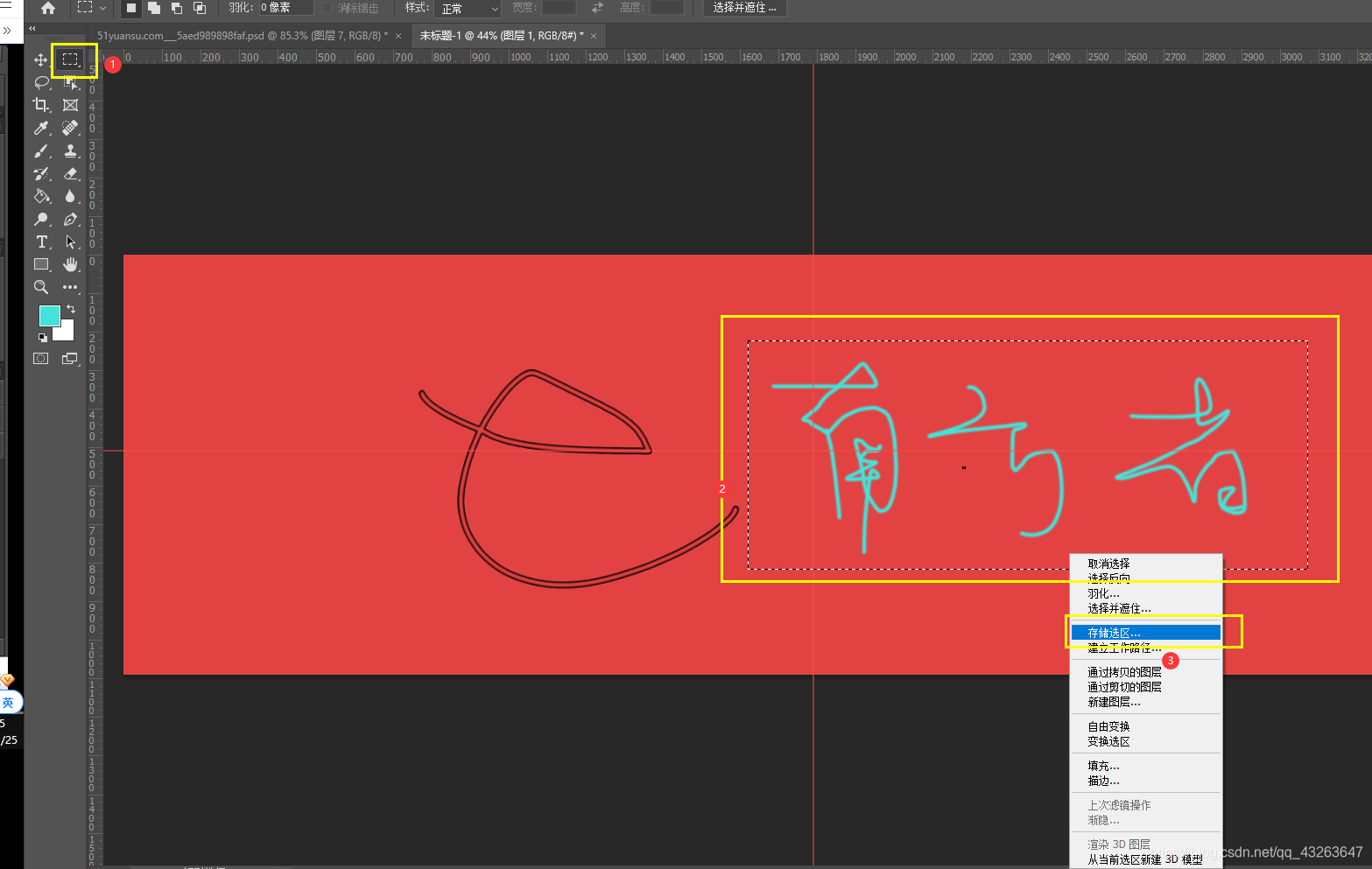This screenshot has height=869, width=1372.
Task: Select the Brush tool
Action: point(40,151)
